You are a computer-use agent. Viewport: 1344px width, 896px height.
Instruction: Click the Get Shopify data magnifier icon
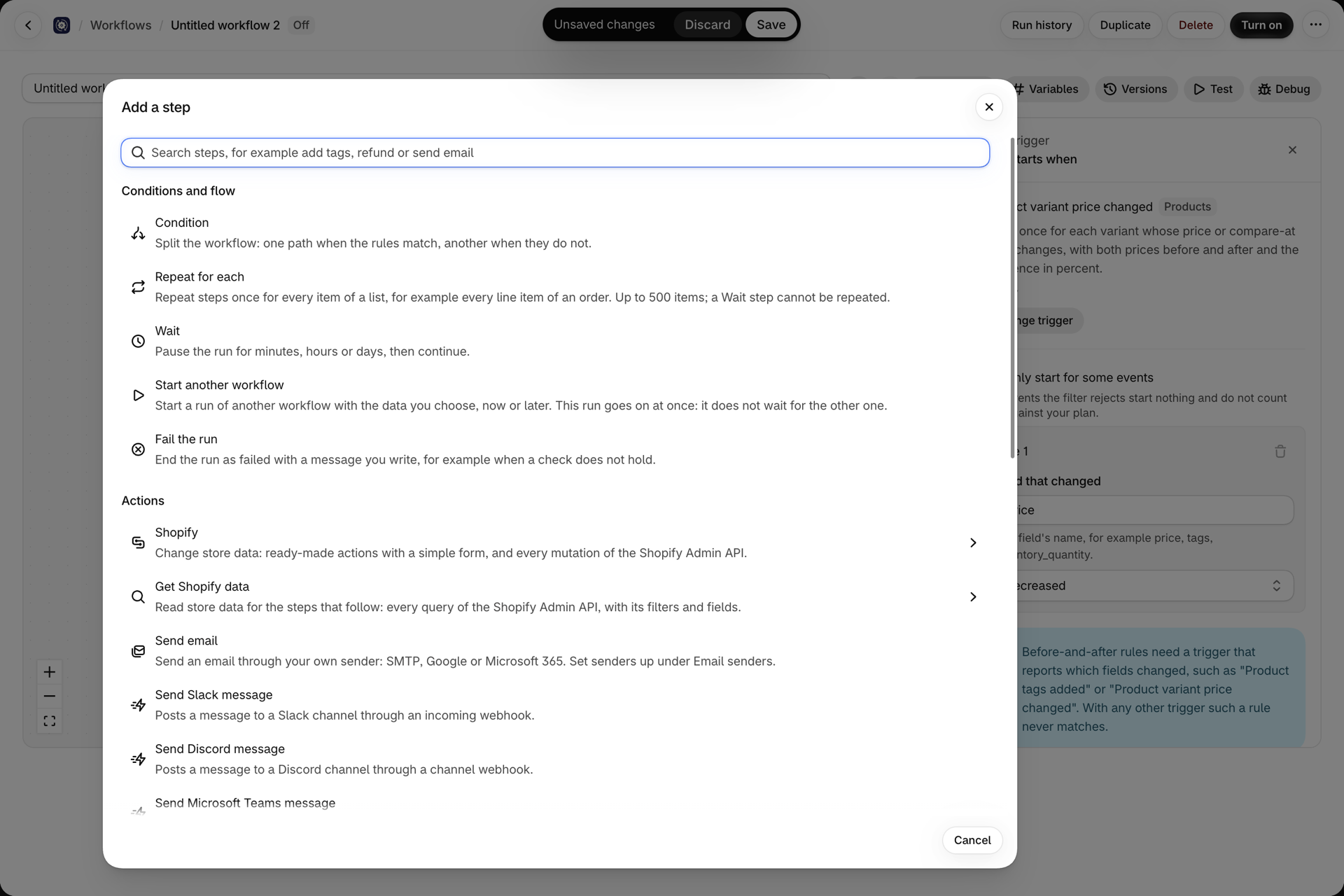click(x=138, y=596)
